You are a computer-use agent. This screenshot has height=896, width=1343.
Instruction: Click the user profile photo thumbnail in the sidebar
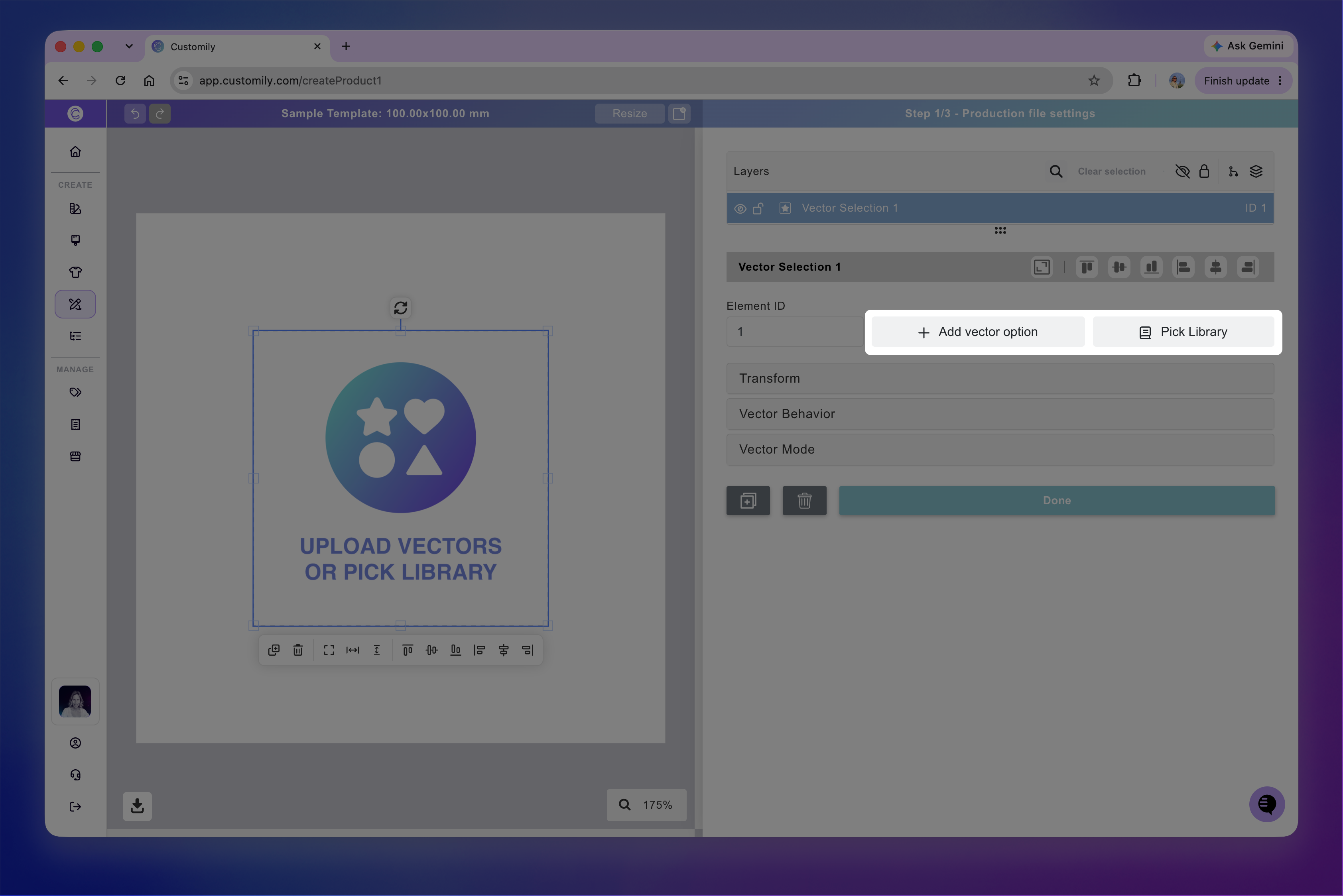75,701
